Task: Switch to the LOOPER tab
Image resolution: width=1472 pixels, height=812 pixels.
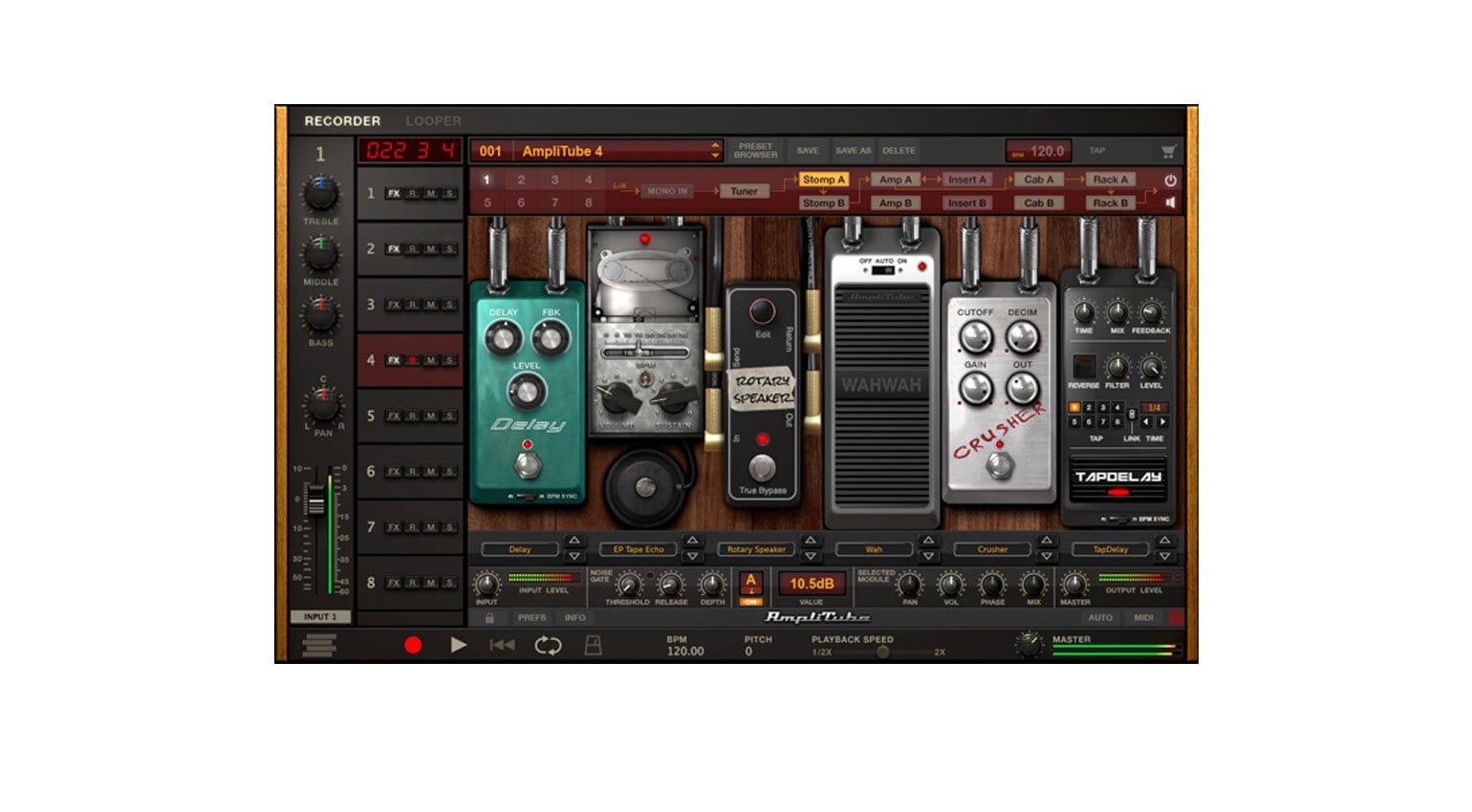Action: pos(433,121)
